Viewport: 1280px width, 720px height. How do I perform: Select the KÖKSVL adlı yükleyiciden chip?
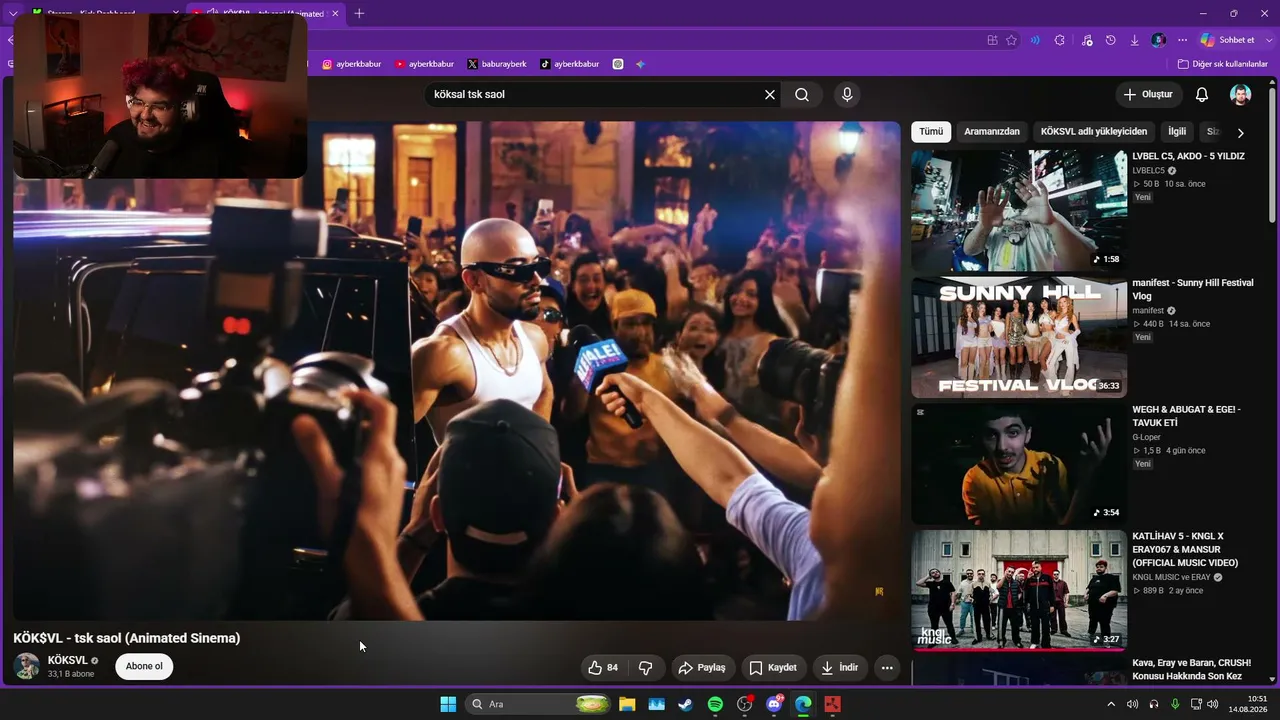[1094, 132]
